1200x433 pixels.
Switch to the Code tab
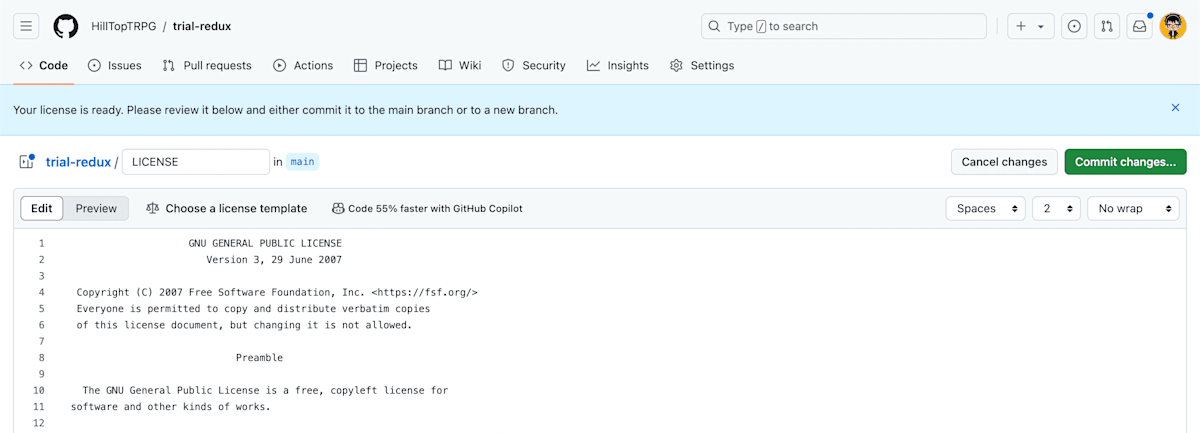(x=44, y=65)
